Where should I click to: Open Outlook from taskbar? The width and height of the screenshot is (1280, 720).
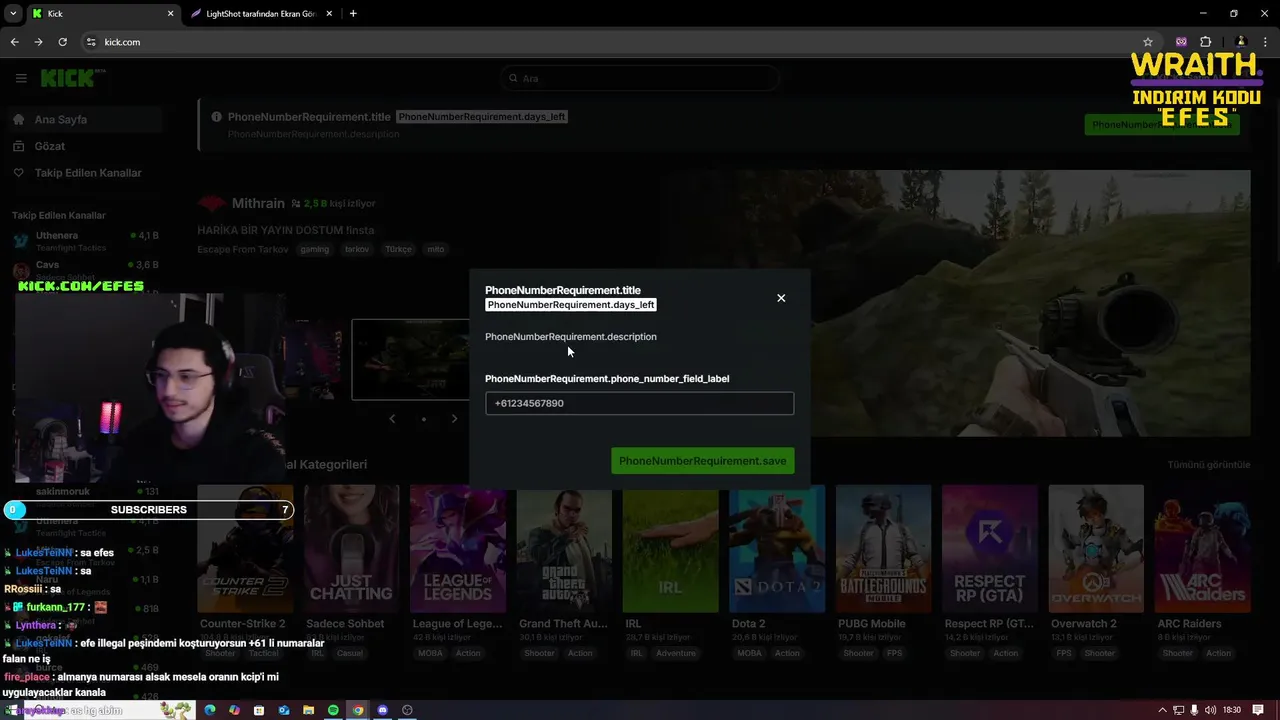pos(284,710)
